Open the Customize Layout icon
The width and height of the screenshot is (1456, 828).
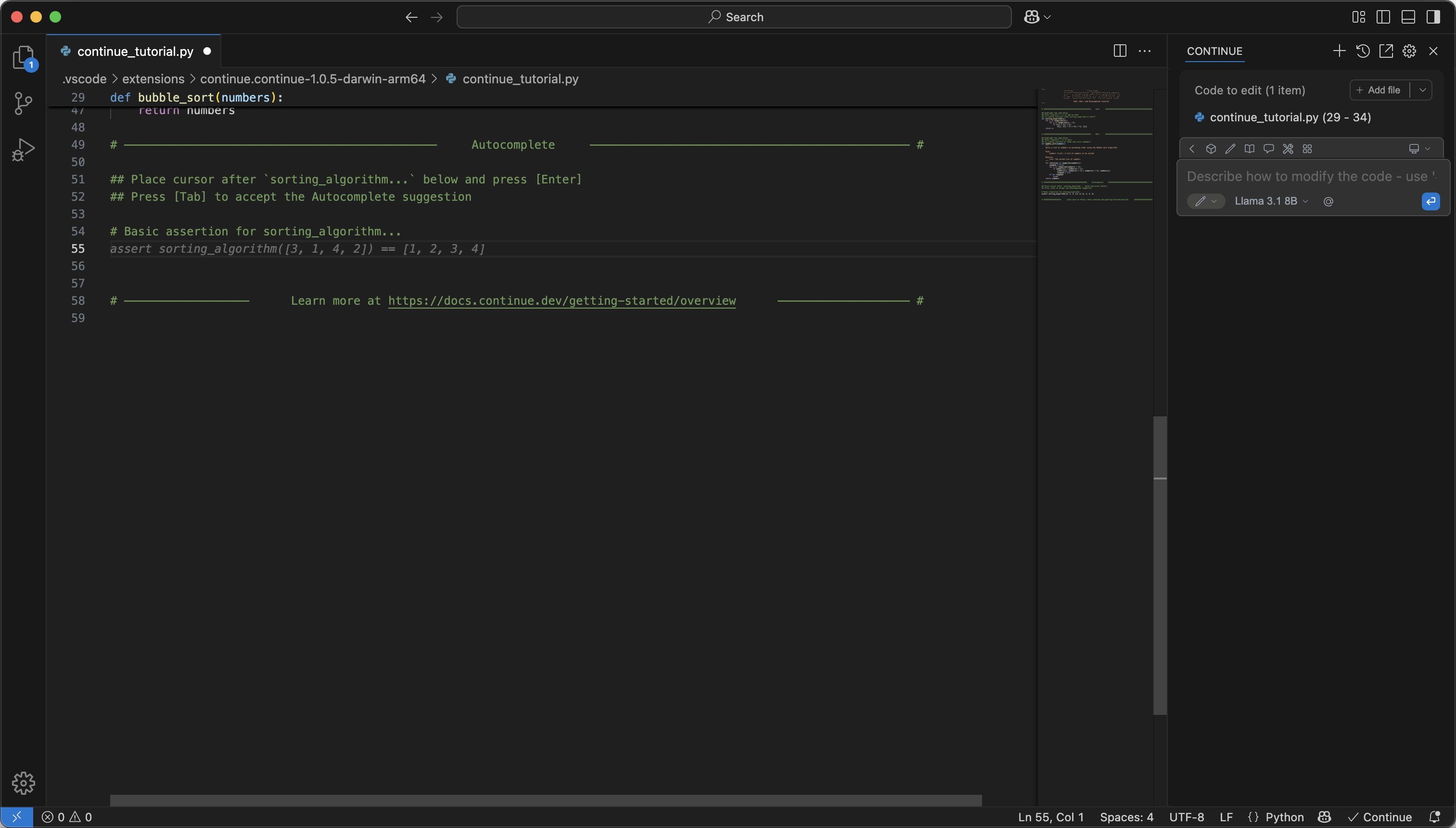coord(1358,17)
